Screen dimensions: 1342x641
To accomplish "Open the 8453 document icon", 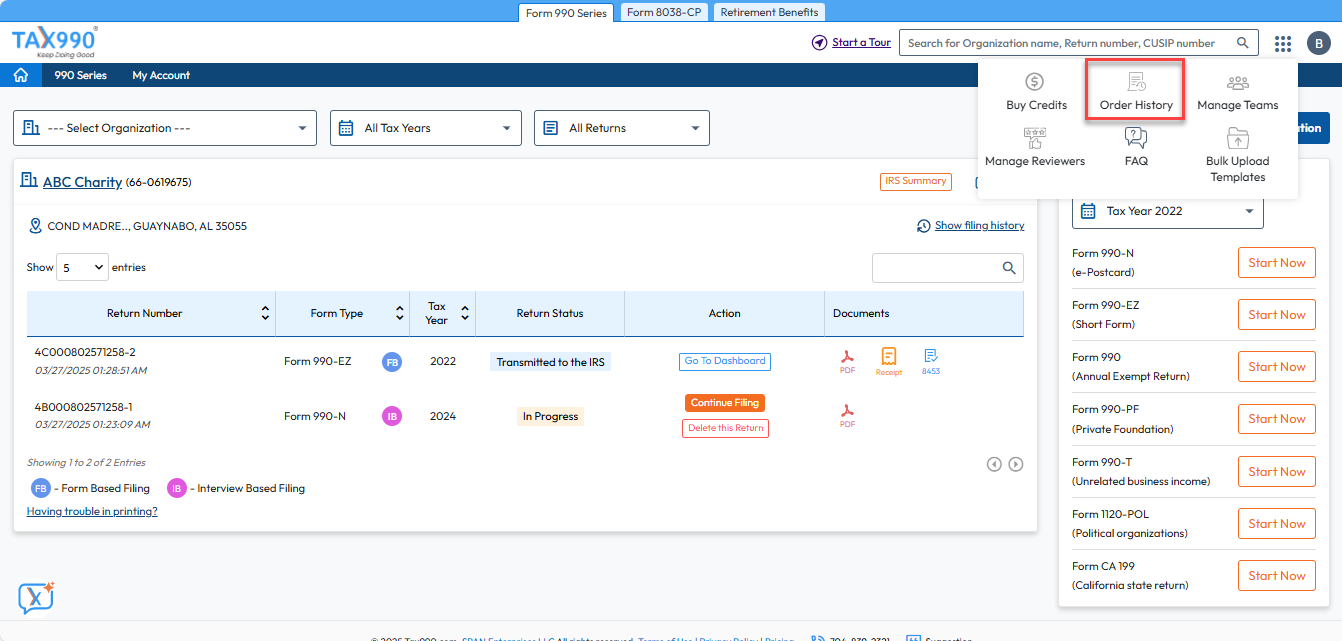I will 931,361.
